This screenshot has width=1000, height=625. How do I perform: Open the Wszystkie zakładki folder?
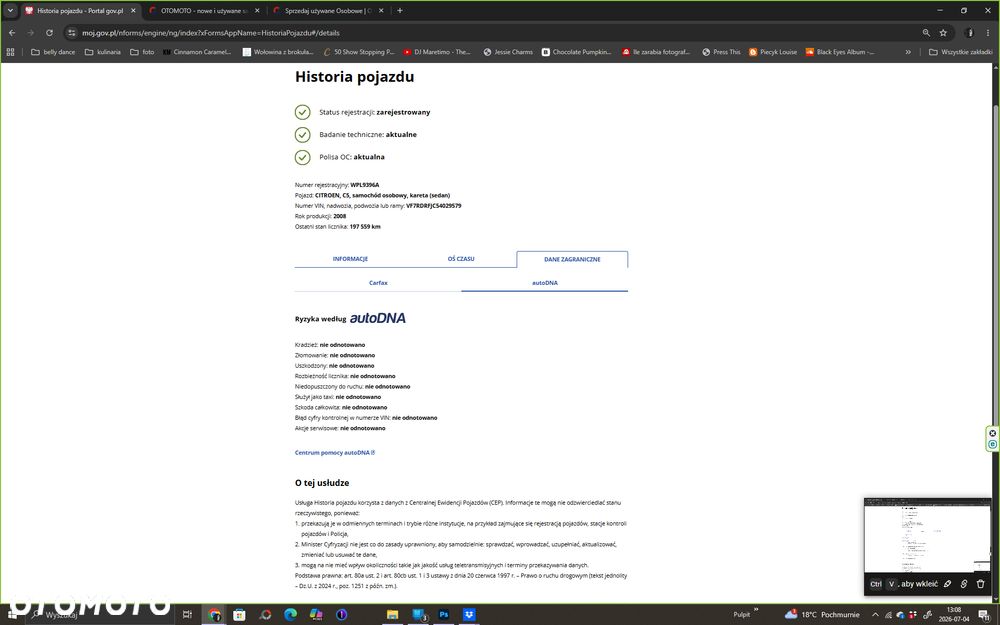coord(960,52)
